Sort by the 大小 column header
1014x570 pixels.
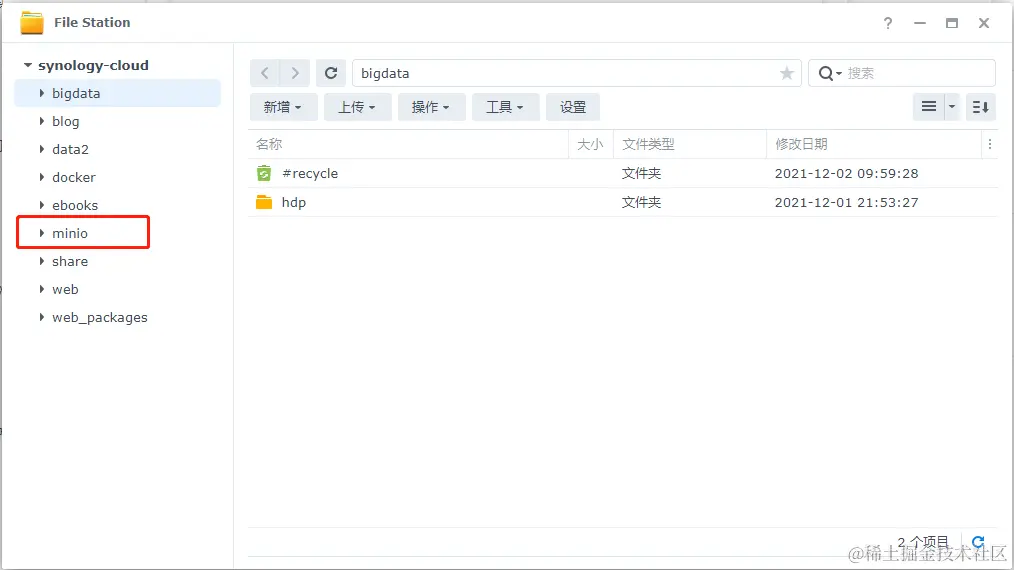tap(590, 144)
